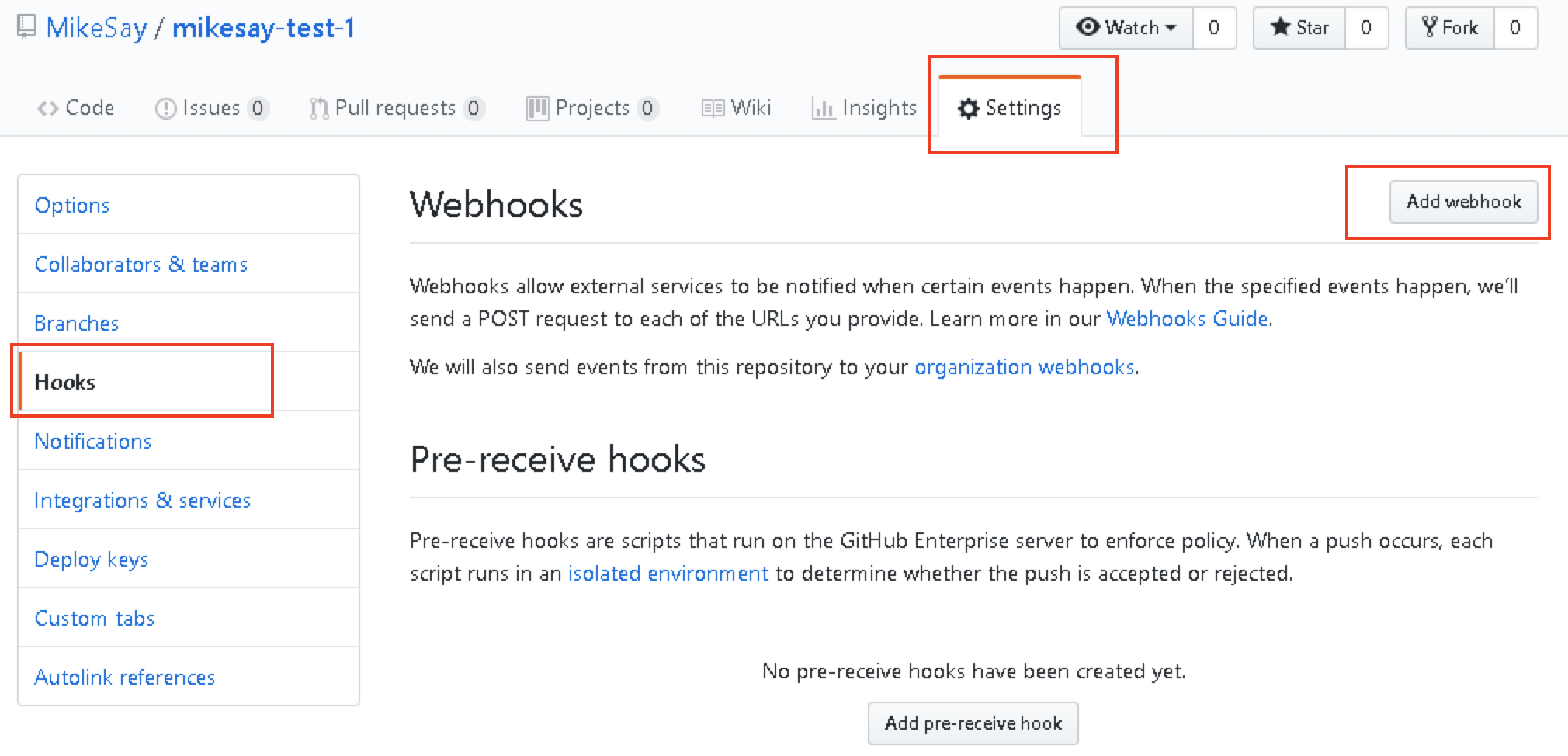This screenshot has height=756, width=1568.
Task: Click the Projects board icon
Action: tap(537, 109)
